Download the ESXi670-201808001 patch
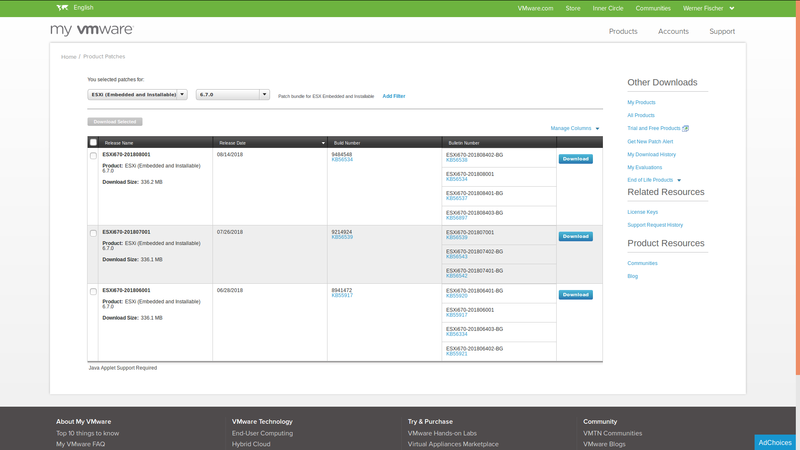The image size is (800, 450). coord(576,159)
